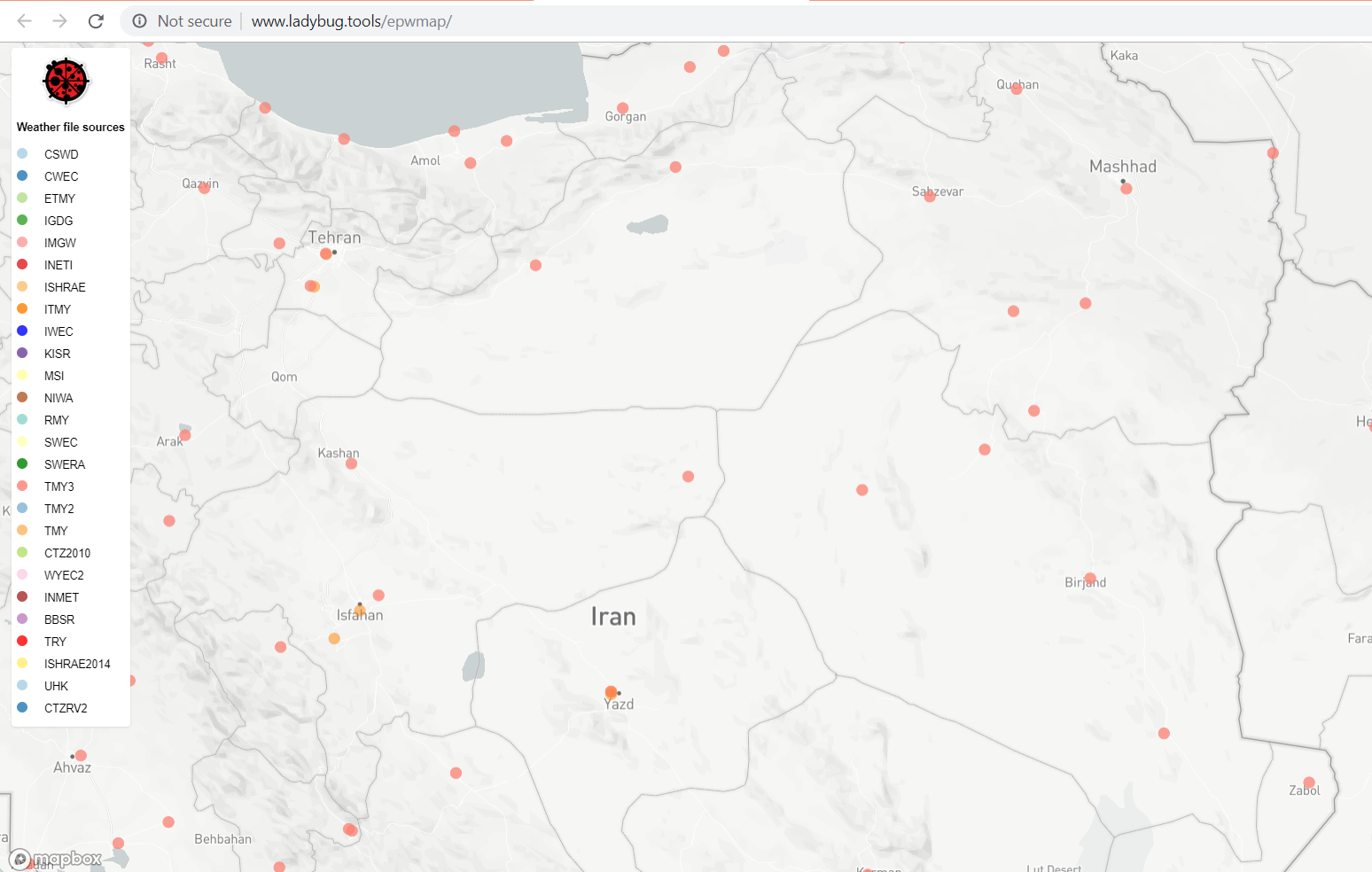This screenshot has width=1372, height=872.
Task: Click the station marker at Quchan
Action: [x=1017, y=90]
